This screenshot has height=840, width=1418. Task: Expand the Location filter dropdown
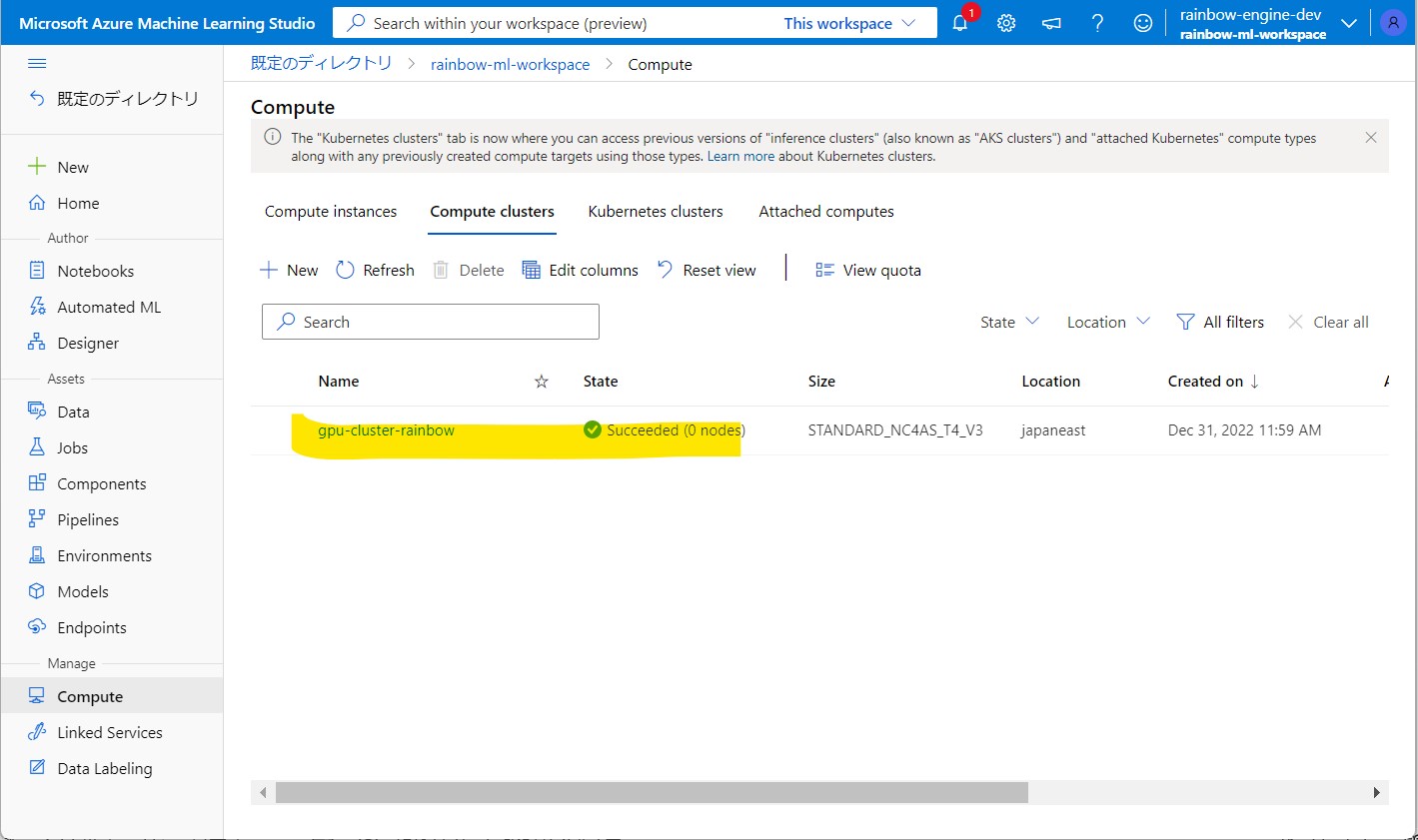tap(1108, 322)
